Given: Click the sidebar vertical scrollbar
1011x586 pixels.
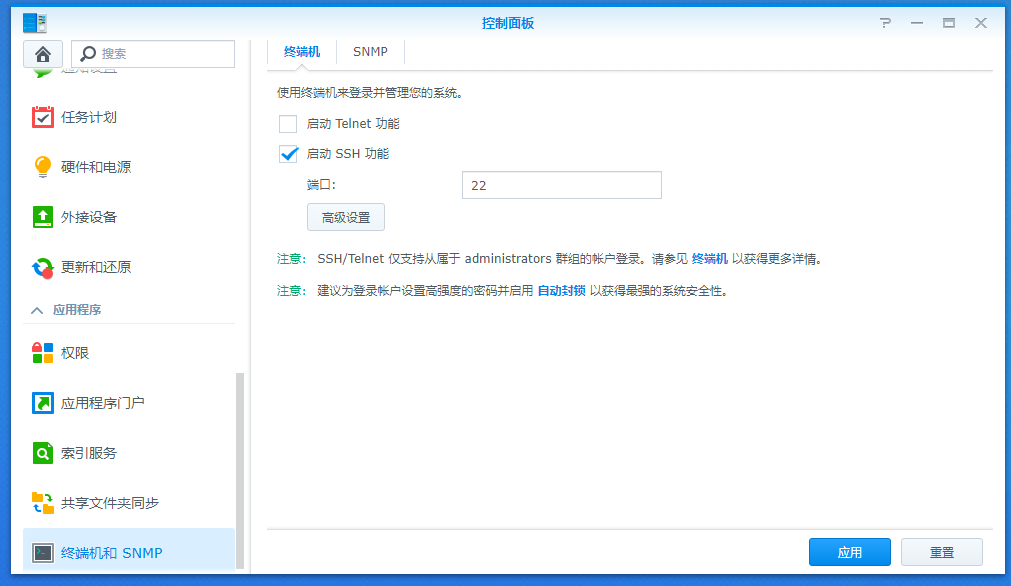Looking at the screenshot, I should click(240, 471).
